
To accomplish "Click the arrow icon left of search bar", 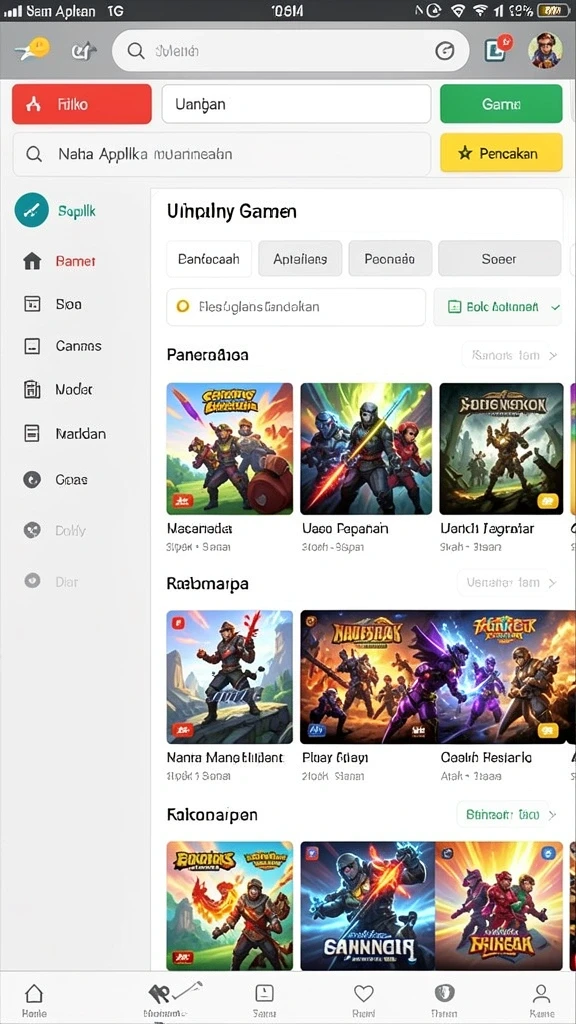I will pos(84,50).
